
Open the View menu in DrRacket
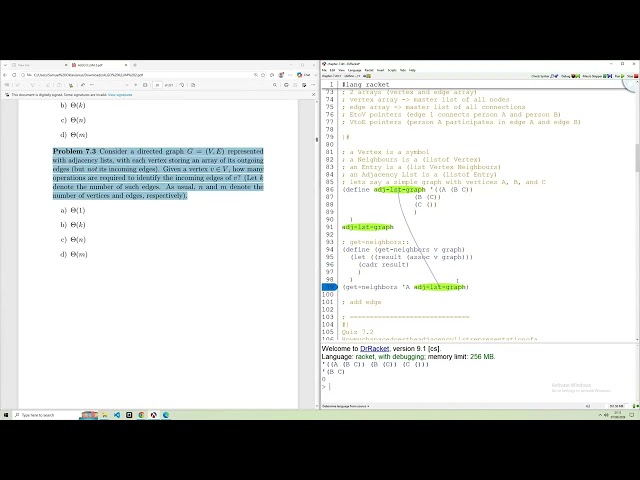coord(341,70)
